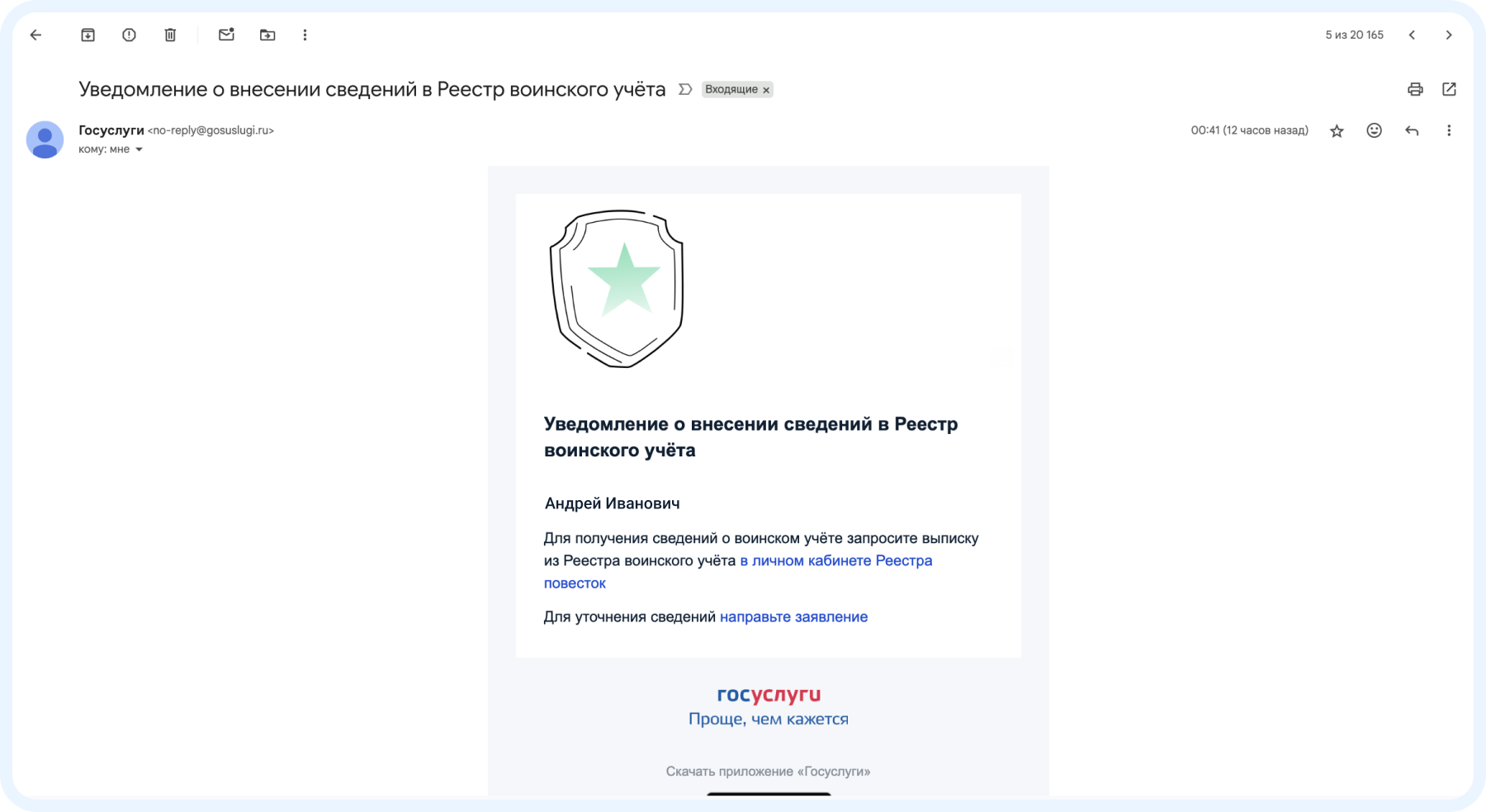Click the sender address no-reply@gosuslugi.ru
Screen dimensions: 1486x812
211,130
